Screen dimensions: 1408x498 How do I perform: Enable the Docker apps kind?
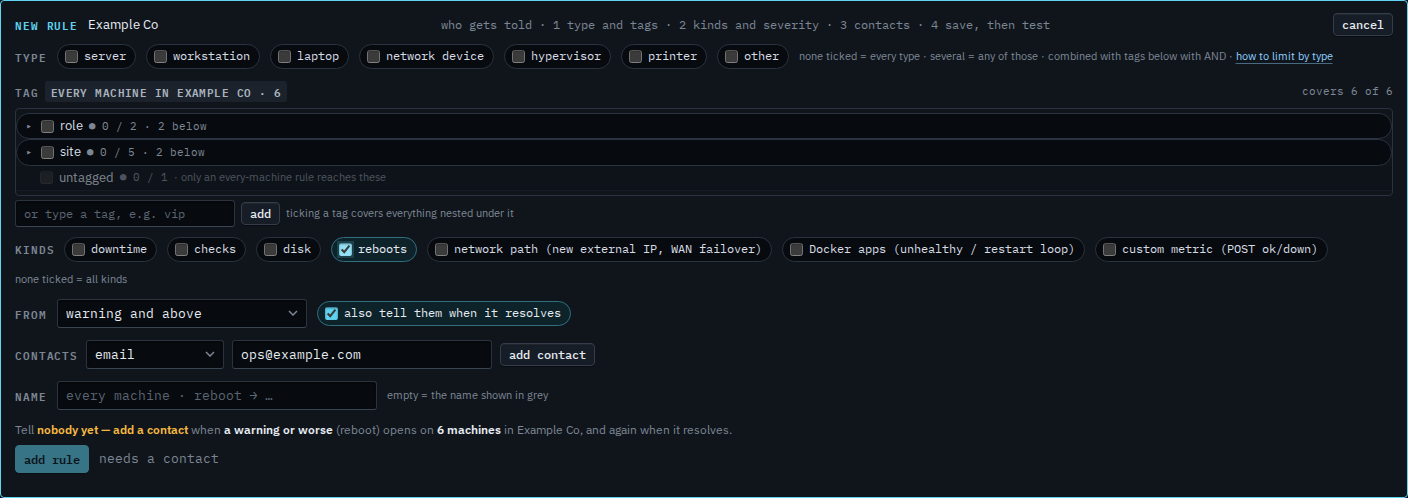pyautogui.click(x=796, y=250)
